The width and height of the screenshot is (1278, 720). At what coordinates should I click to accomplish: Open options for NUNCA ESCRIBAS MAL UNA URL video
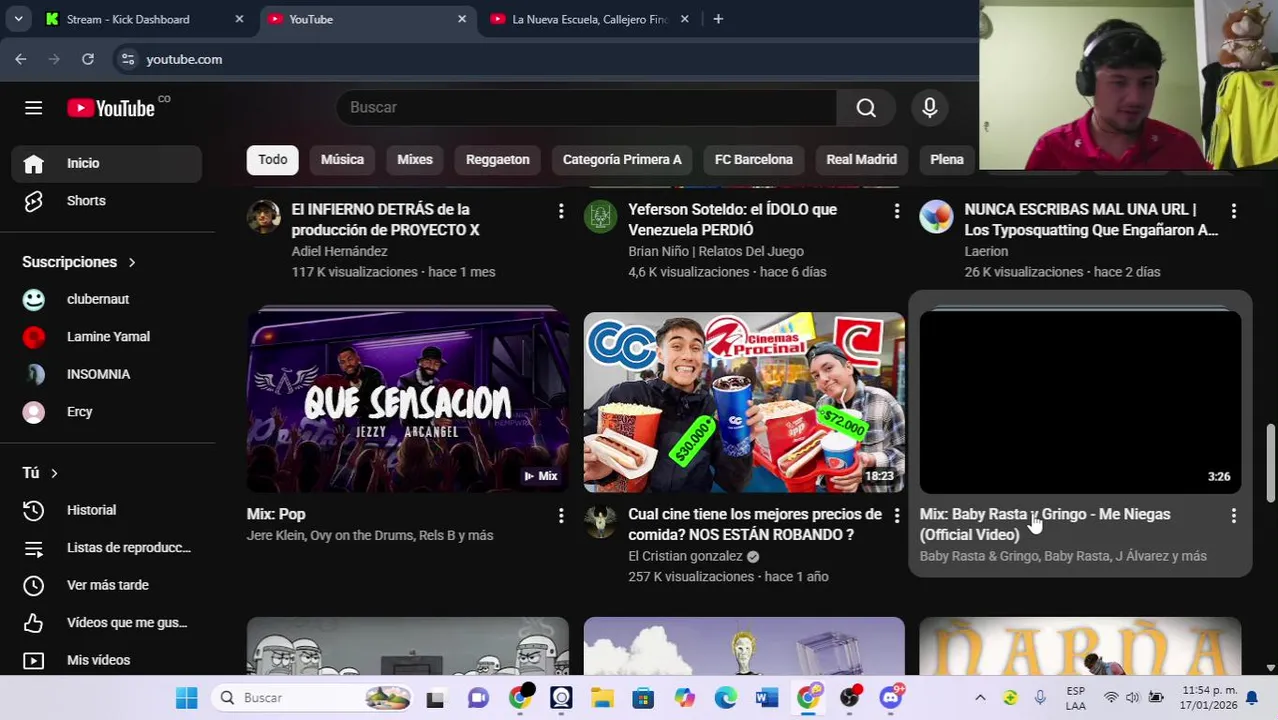(x=1233, y=211)
